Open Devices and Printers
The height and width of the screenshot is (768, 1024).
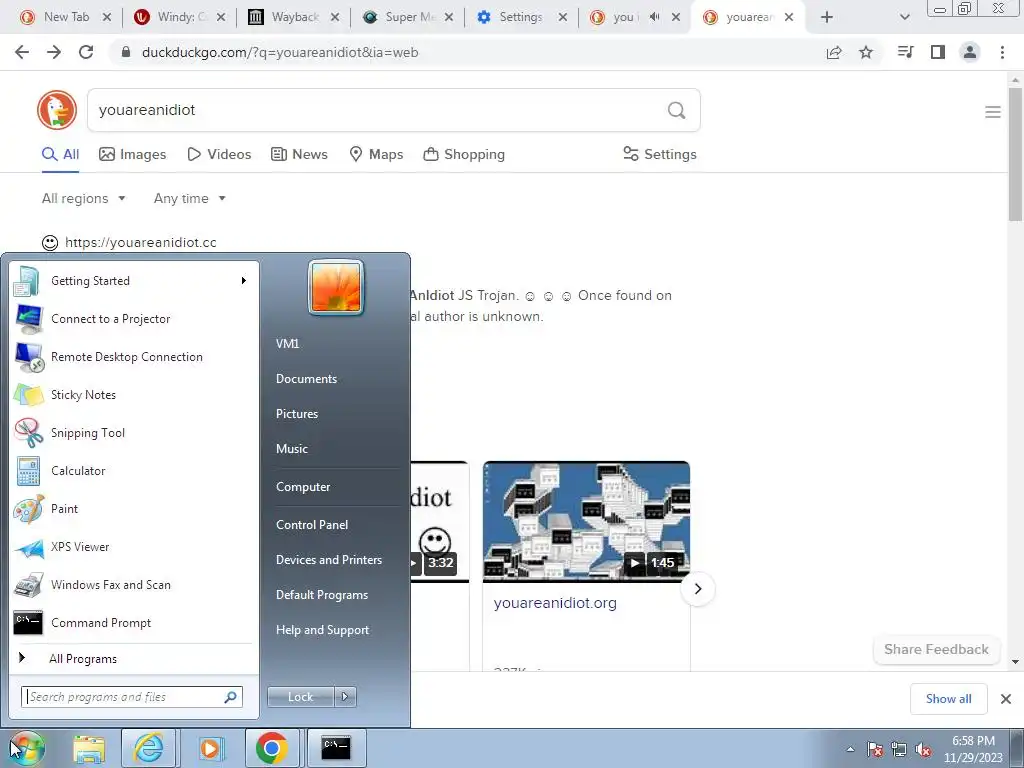(x=328, y=560)
